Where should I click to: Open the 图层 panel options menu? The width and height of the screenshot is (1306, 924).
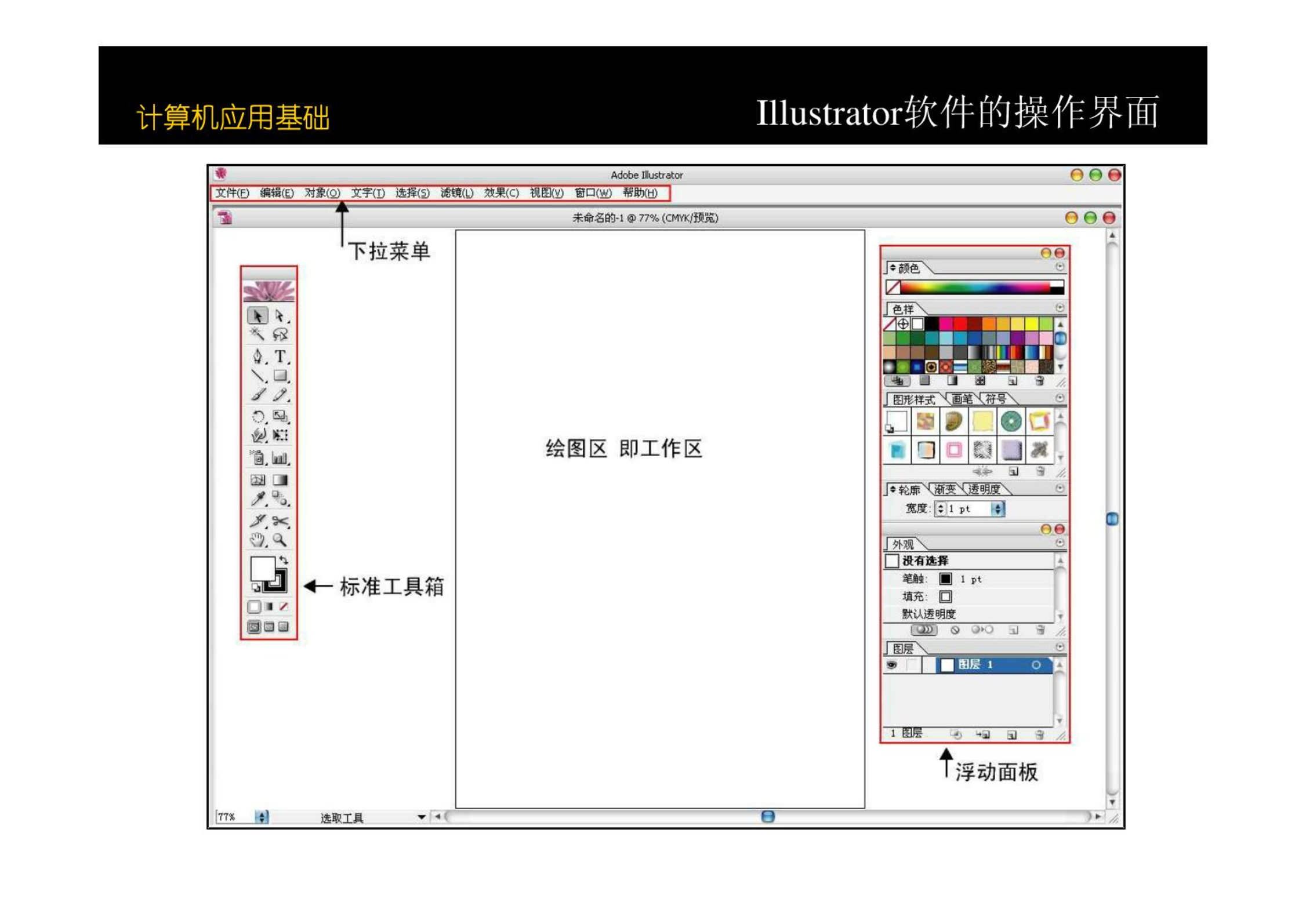[1060, 646]
